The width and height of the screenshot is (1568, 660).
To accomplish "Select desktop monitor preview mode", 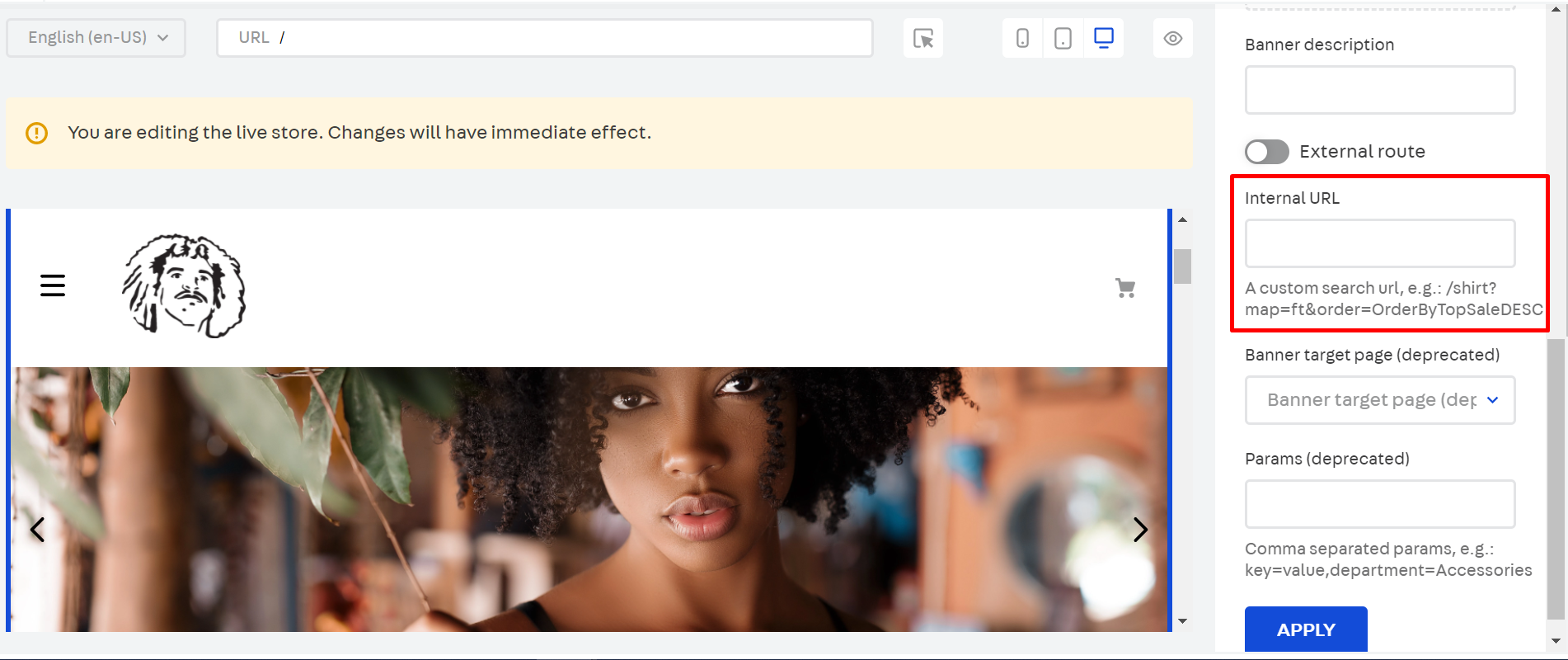I will click(1103, 38).
